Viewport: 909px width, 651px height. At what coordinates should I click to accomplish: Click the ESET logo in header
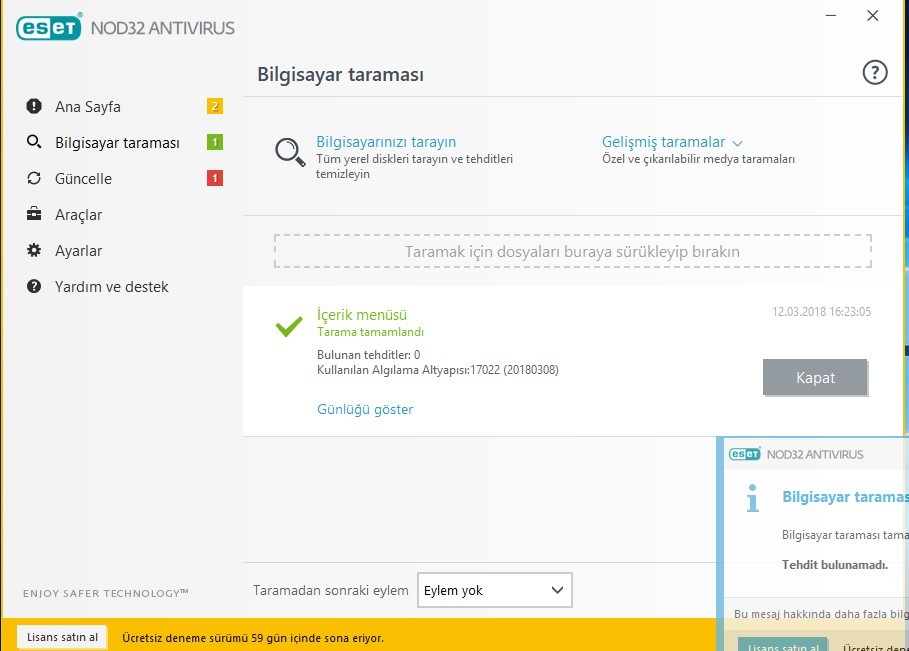49,27
